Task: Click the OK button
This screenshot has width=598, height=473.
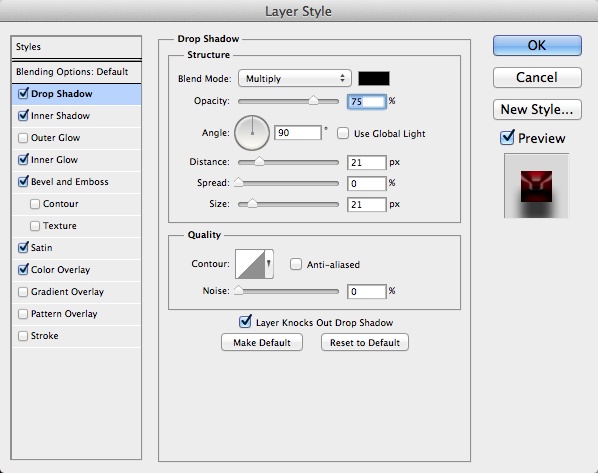Action: (537, 45)
